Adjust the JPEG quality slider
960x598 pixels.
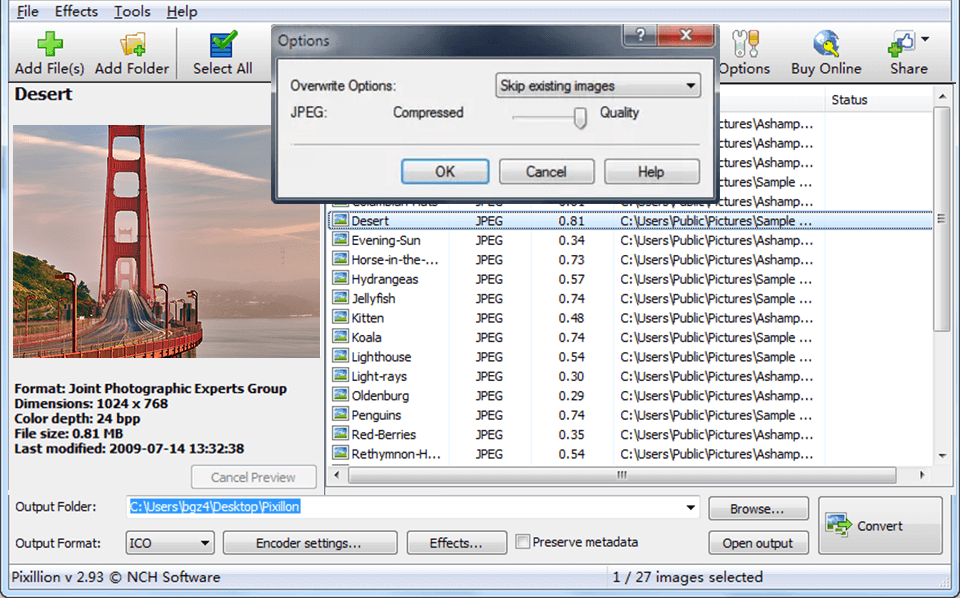[578, 118]
